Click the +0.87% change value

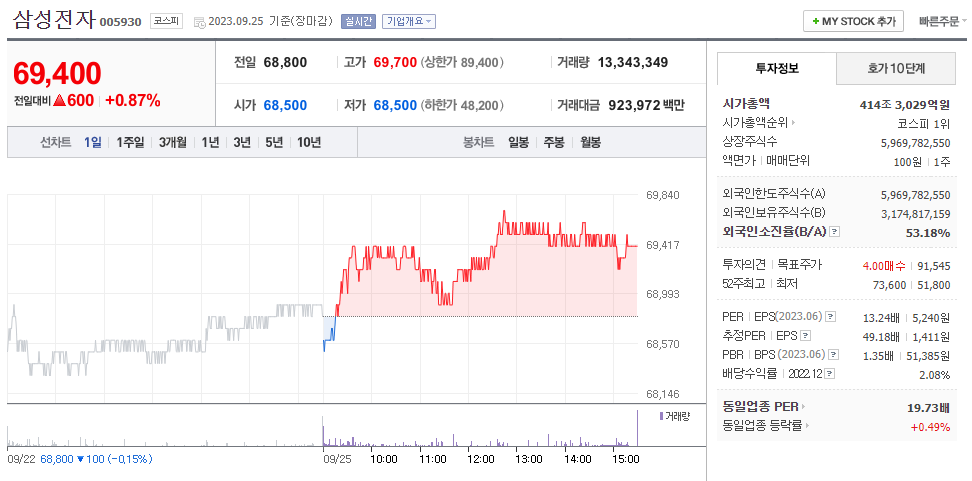pyautogui.click(x=133, y=100)
